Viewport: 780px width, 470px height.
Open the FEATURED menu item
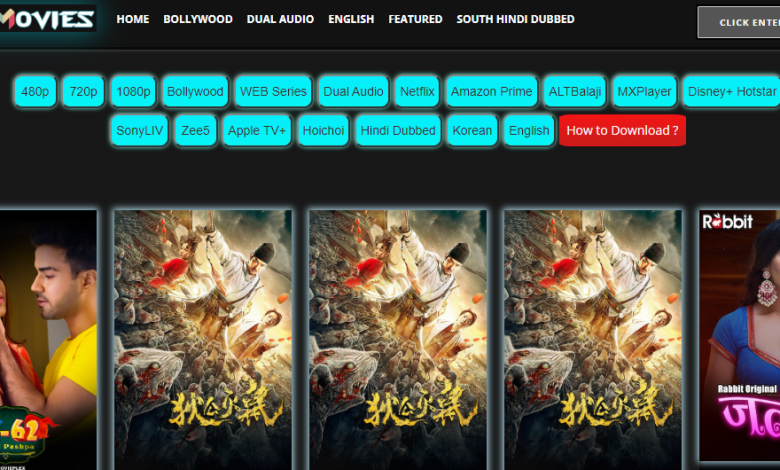tap(415, 19)
